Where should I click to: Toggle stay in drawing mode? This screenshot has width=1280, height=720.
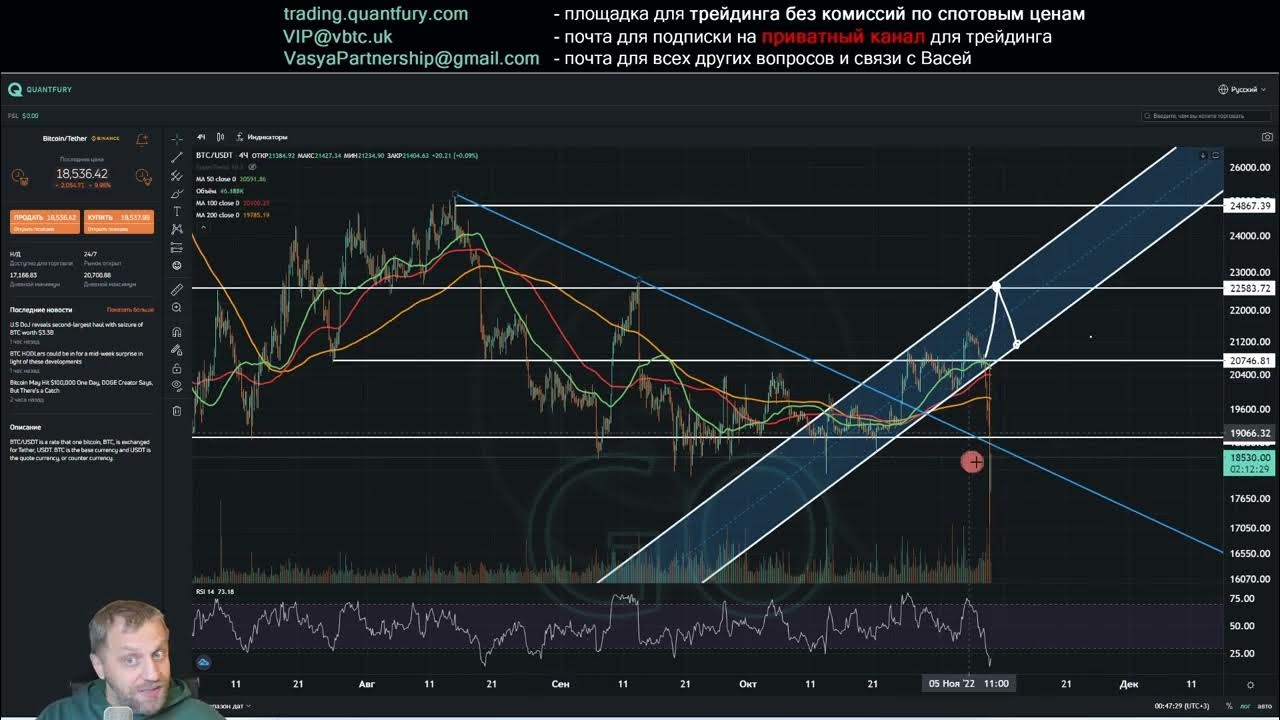pos(177,350)
